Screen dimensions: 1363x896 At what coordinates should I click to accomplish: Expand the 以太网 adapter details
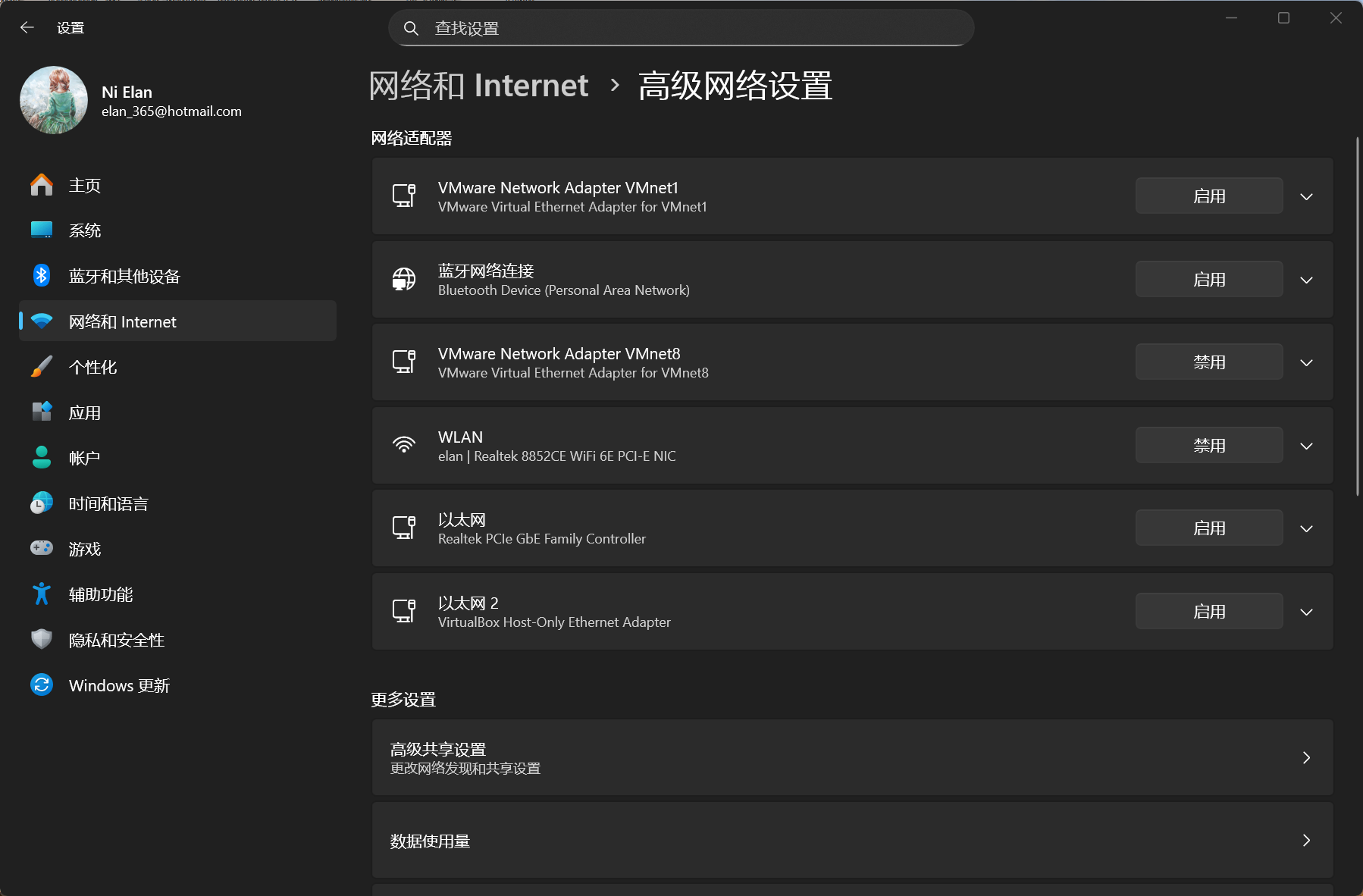1306,529
